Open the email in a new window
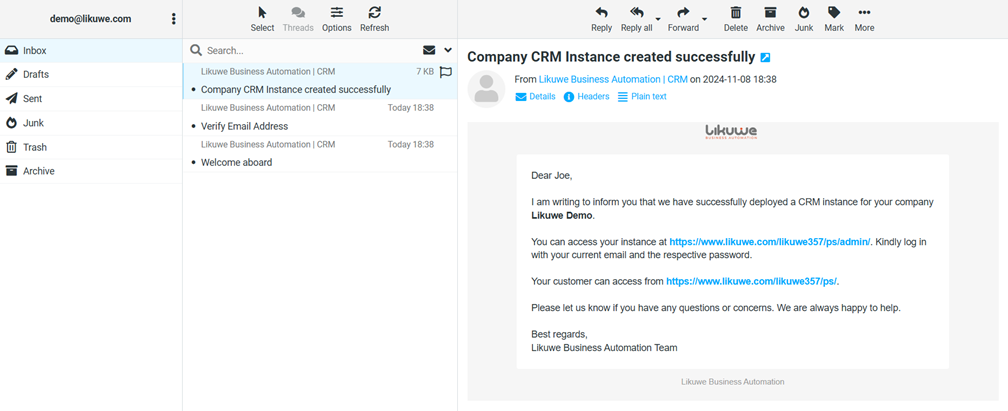Image resolution: width=1008 pixels, height=411 pixels. click(x=766, y=58)
